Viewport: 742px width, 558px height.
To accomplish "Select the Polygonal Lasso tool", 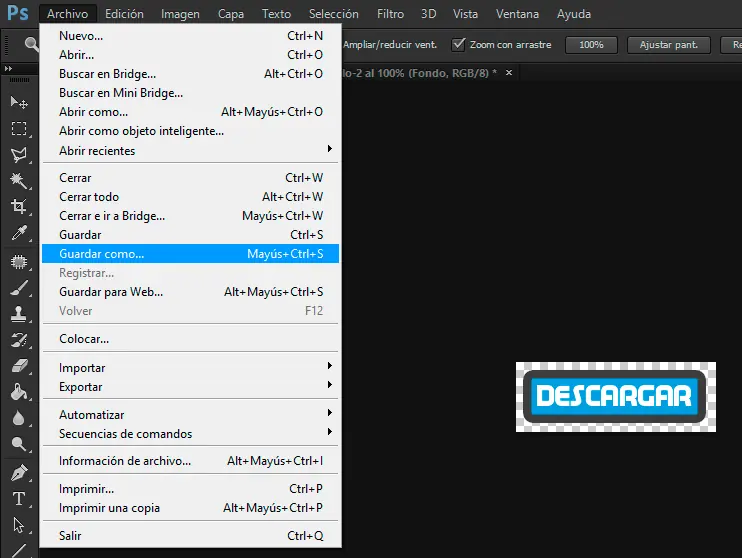I will (x=19, y=155).
